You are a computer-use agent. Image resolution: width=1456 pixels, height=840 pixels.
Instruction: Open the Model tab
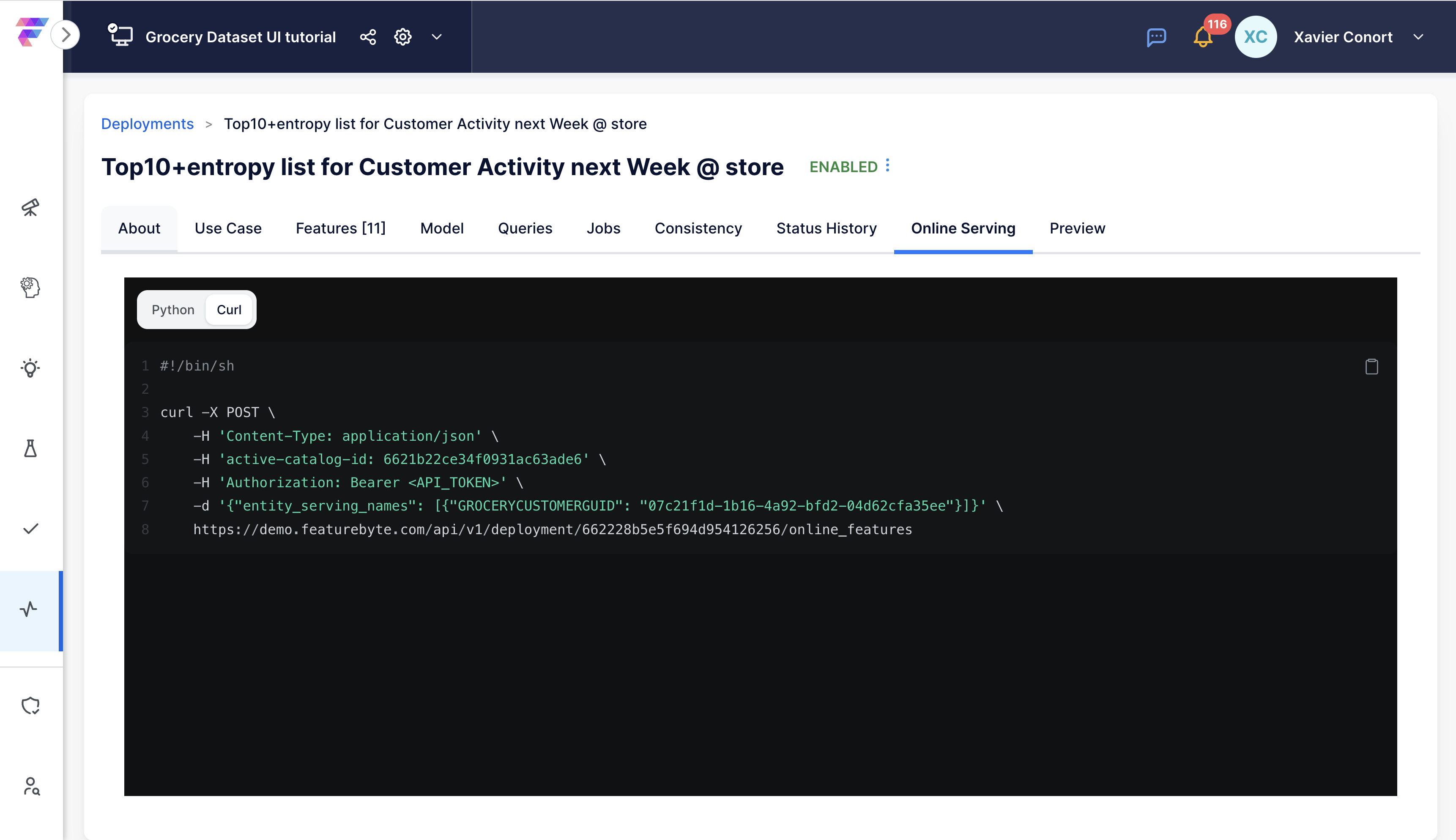tap(442, 228)
